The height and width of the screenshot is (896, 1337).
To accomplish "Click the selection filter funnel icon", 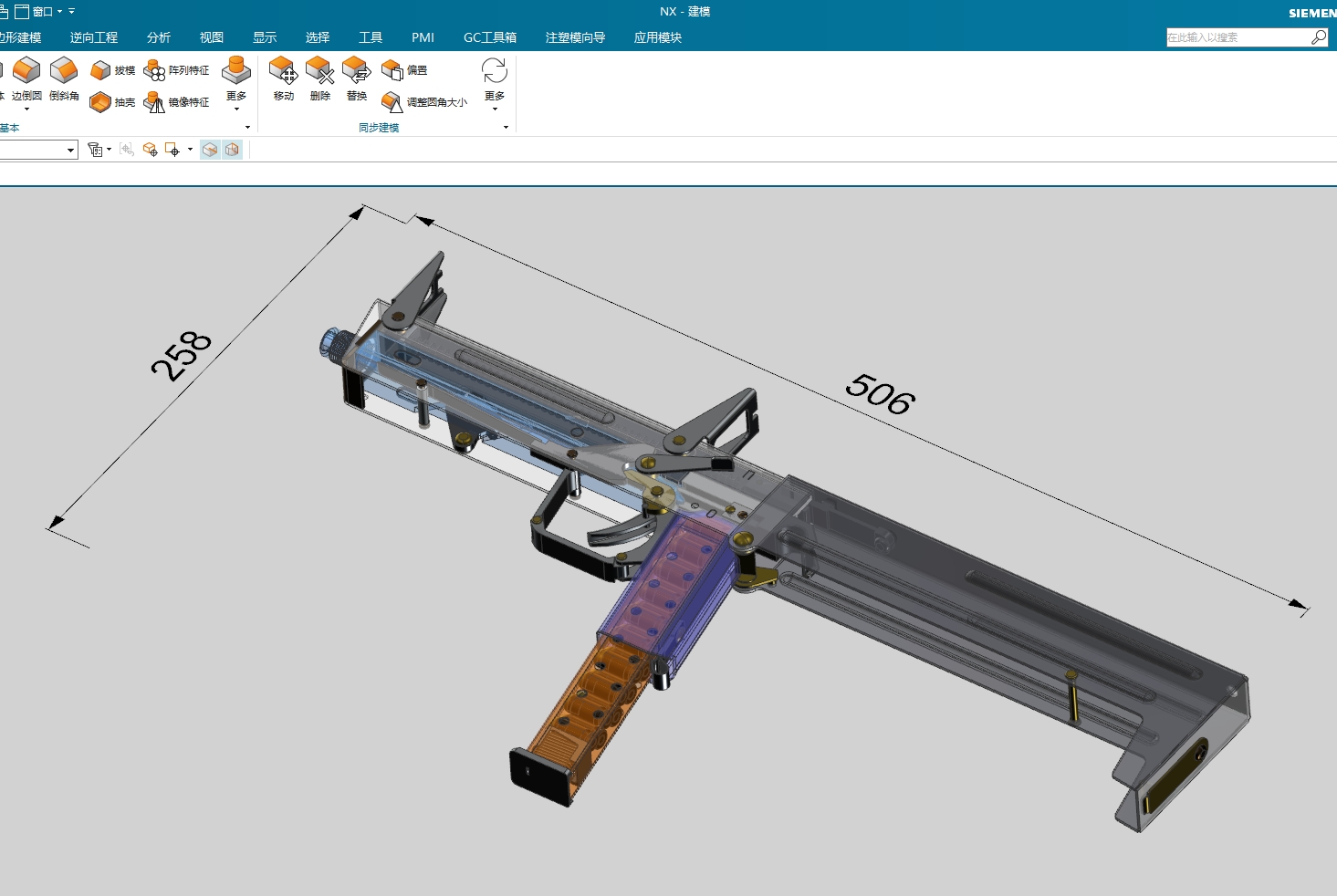I will click(x=95, y=150).
